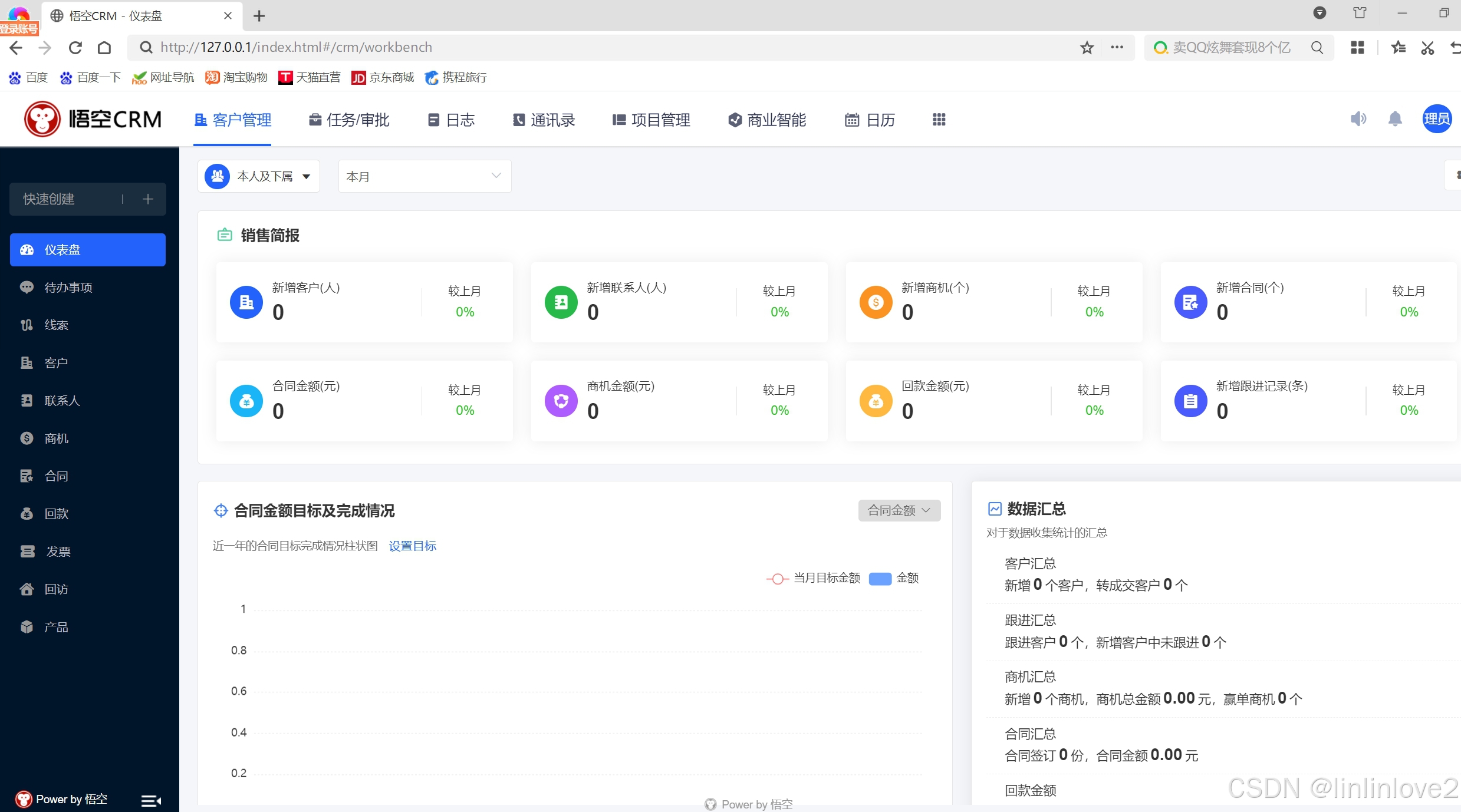Open 线索 in the sidebar
Screen dimensions: 1461x812
[x=57, y=325]
